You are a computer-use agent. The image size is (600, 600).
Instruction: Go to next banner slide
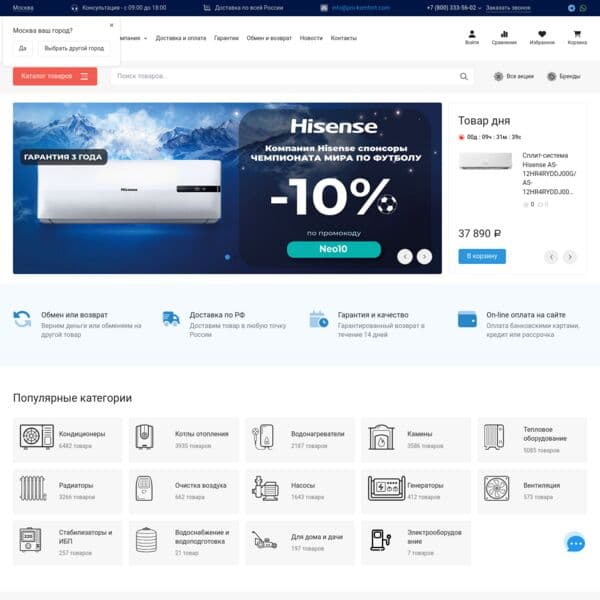pos(424,256)
